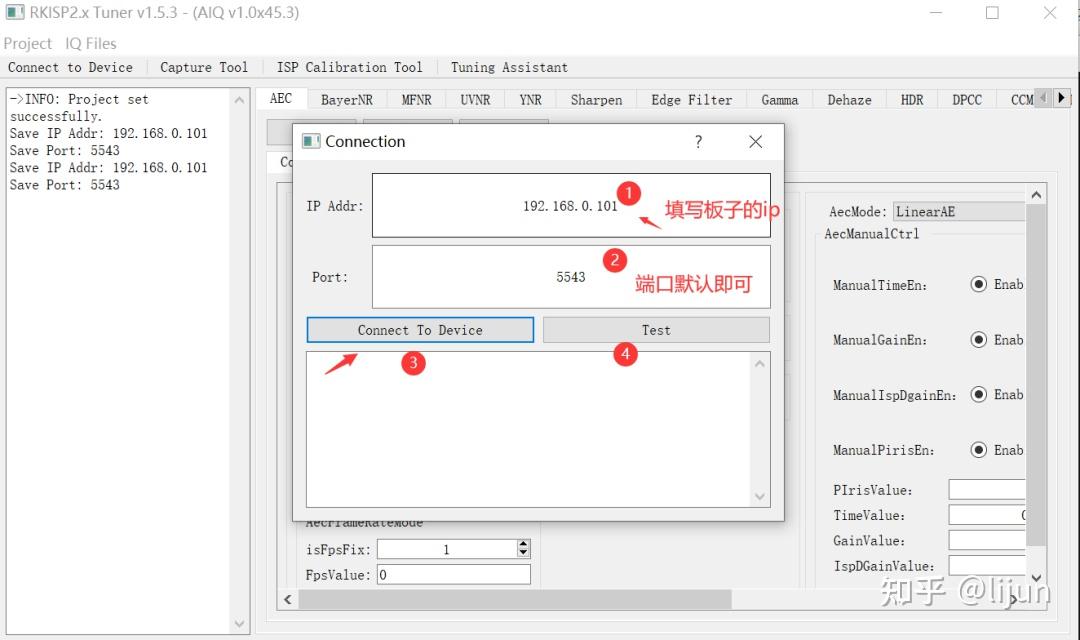This screenshot has width=1080, height=640.
Task: Open the ISP Calibration Tool
Action: tap(349, 67)
